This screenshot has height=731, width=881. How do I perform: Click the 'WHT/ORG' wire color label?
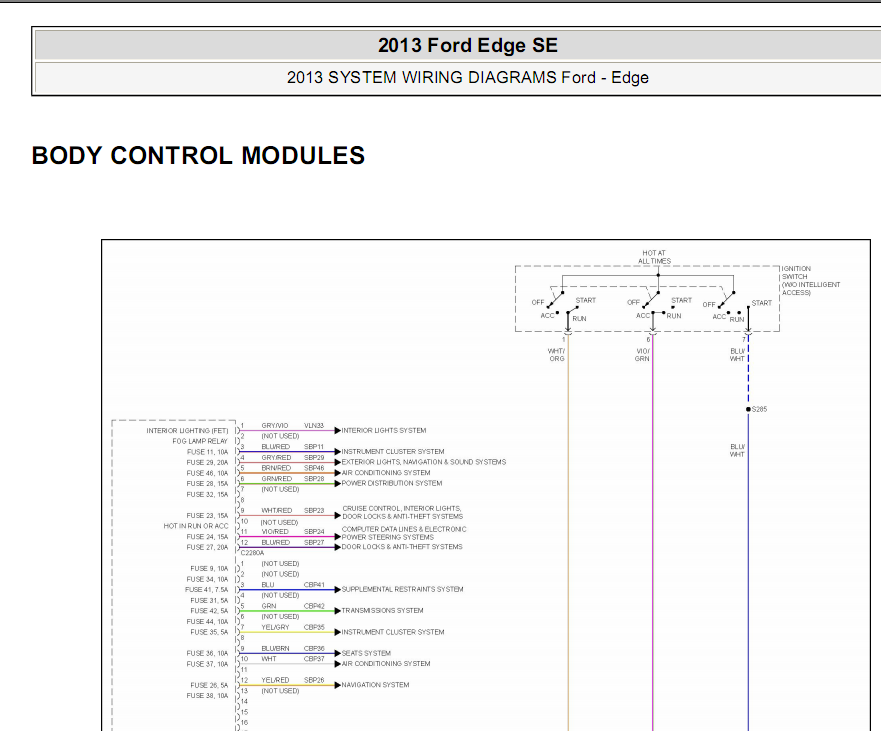click(556, 355)
